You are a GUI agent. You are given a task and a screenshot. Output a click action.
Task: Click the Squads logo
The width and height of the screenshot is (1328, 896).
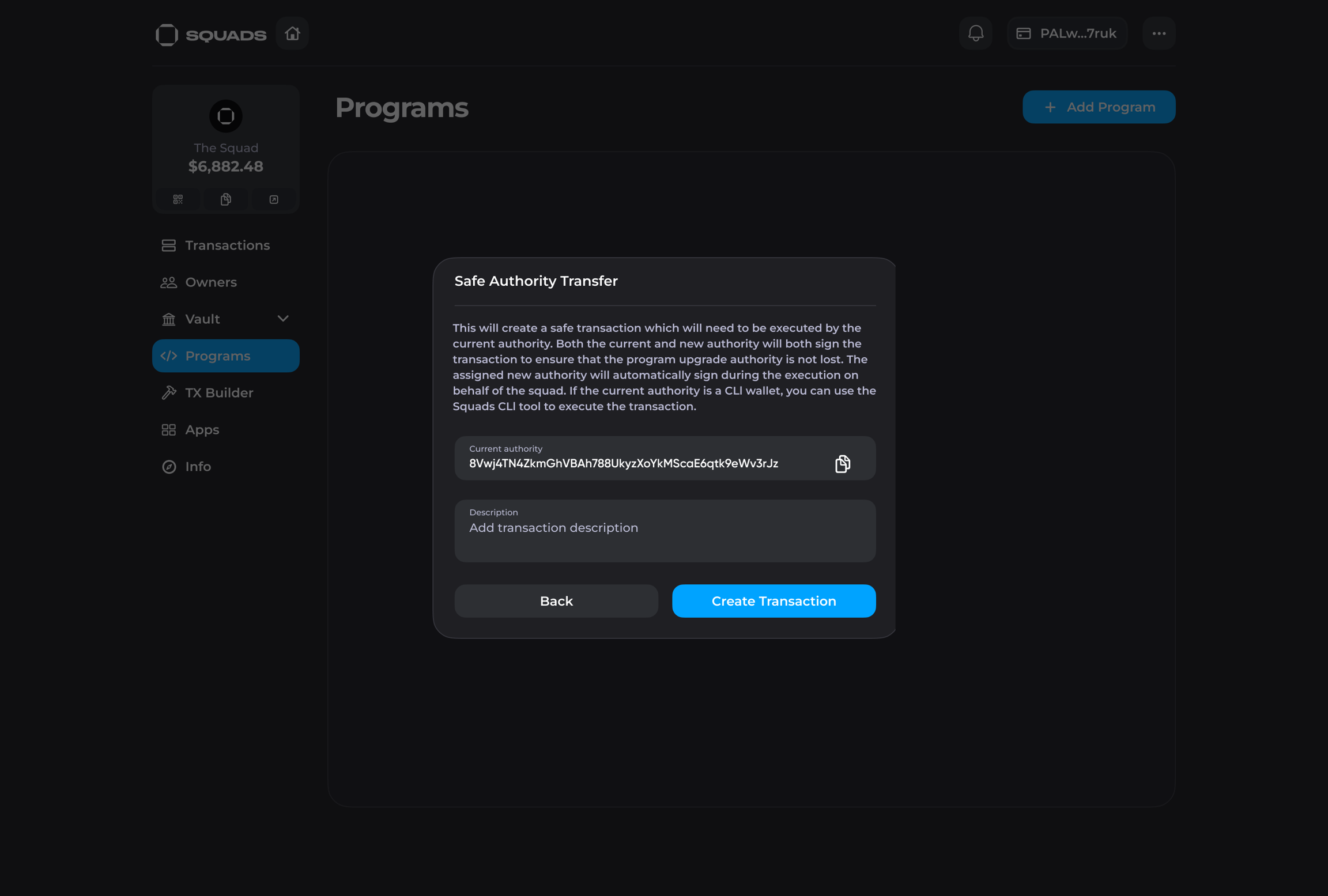click(x=211, y=35)
